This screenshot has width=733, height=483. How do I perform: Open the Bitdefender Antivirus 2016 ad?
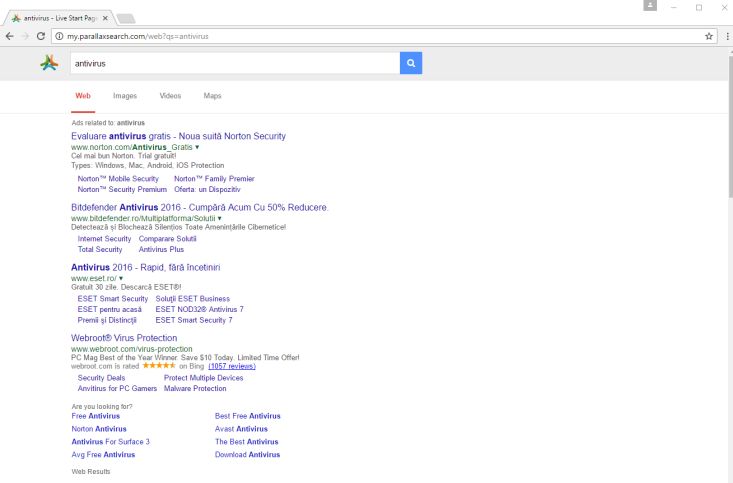(x=200, y=207)
